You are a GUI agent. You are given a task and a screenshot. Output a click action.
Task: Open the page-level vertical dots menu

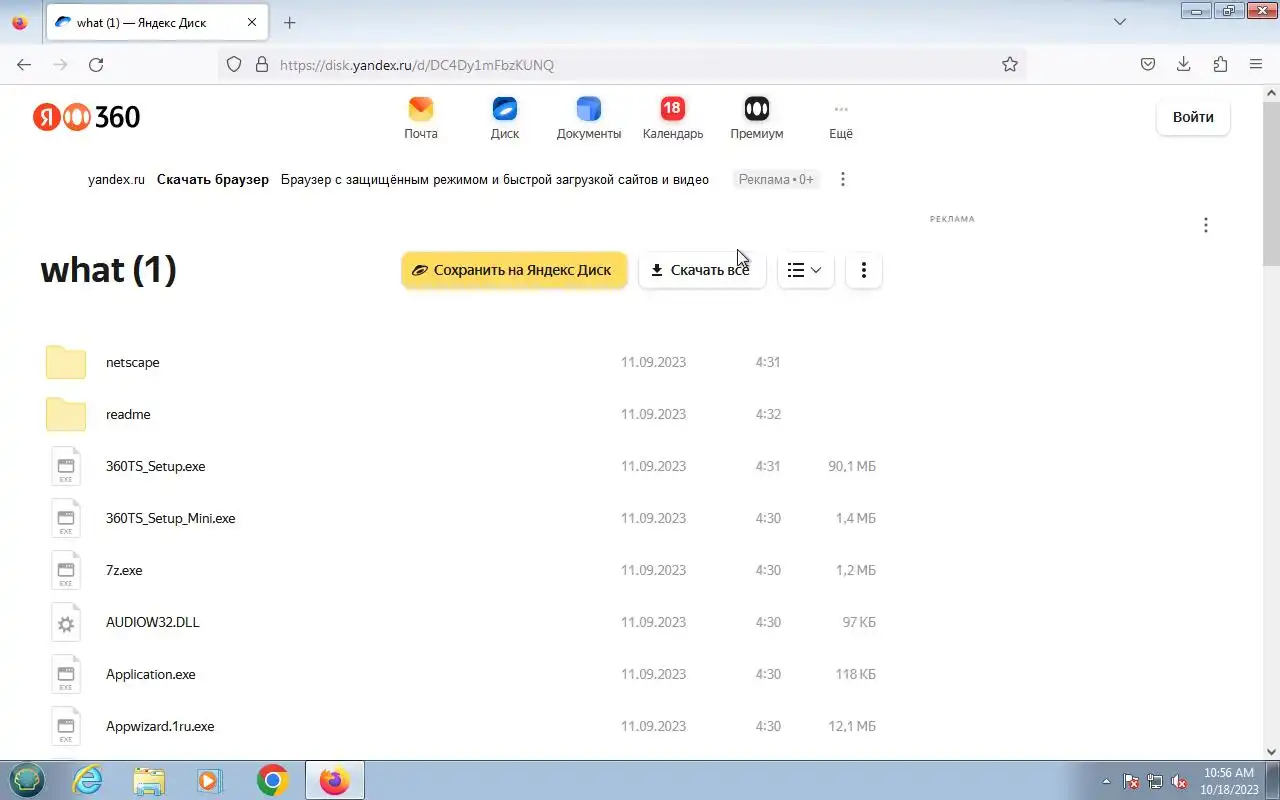coord(1206,225)
